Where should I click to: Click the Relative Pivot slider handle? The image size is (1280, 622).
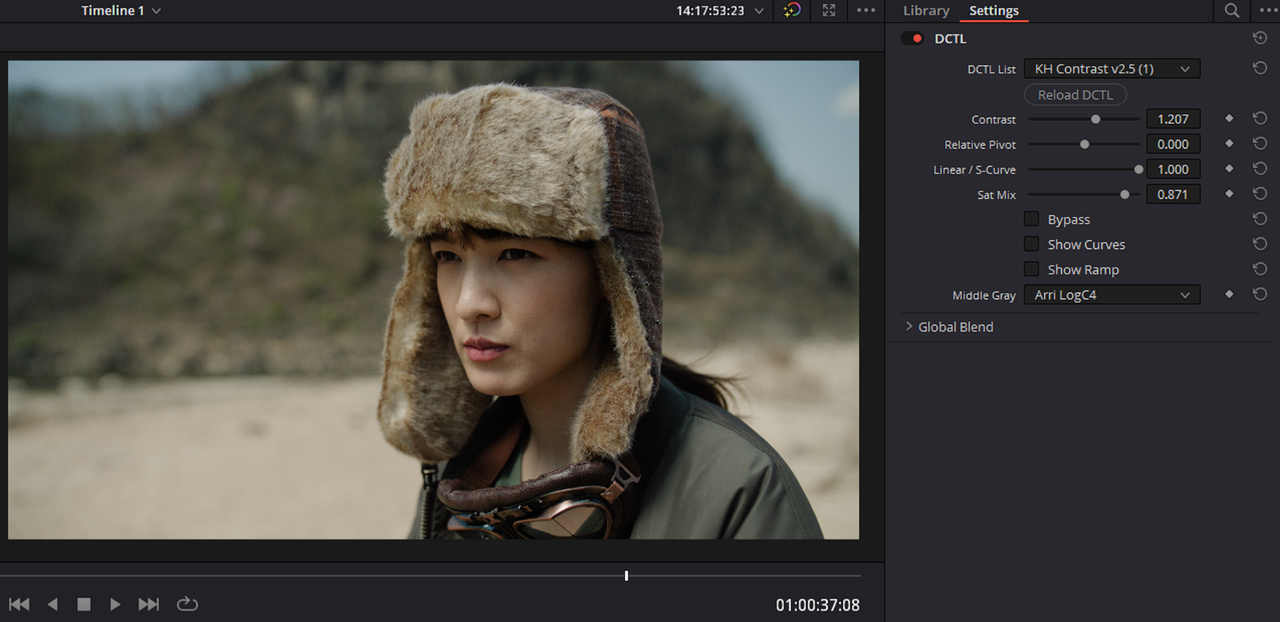(1084, 144)
